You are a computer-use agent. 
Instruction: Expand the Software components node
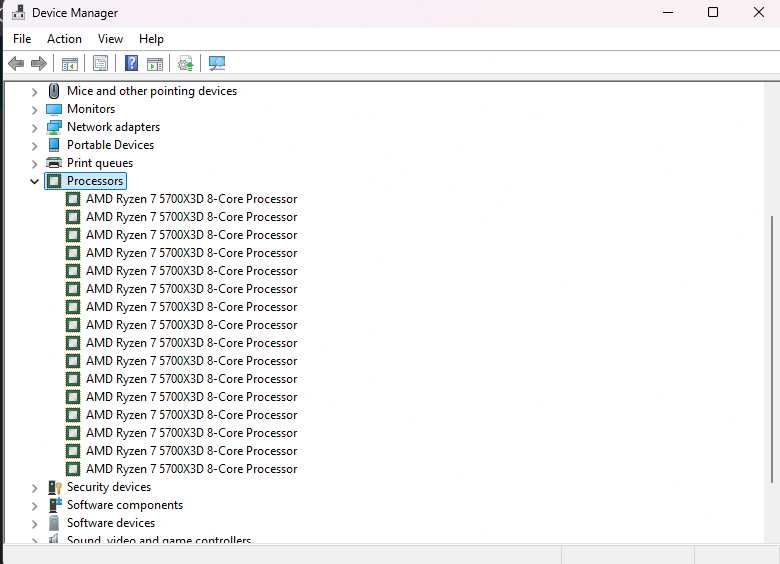(x=34, y=506)
